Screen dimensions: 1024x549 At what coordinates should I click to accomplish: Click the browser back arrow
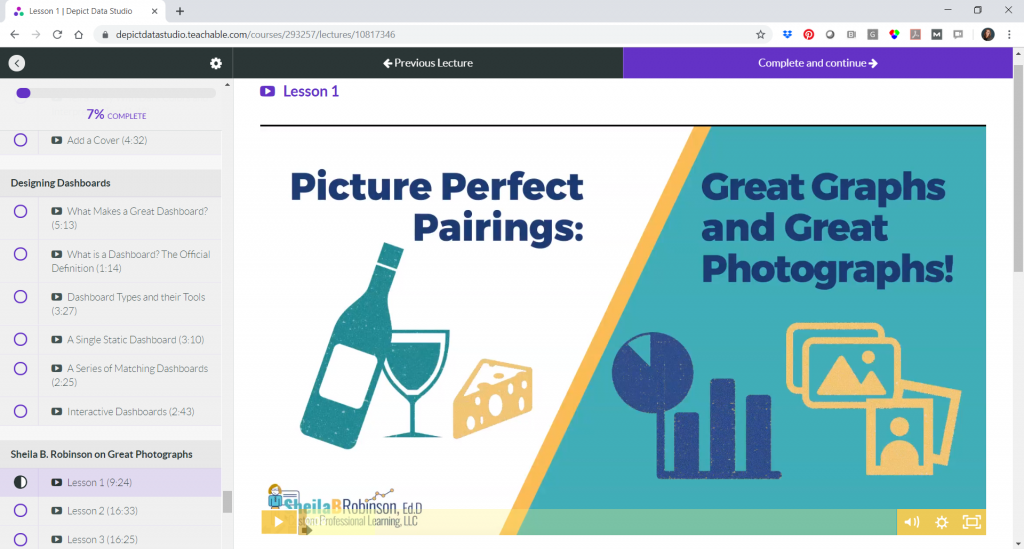tap(14, 35)
